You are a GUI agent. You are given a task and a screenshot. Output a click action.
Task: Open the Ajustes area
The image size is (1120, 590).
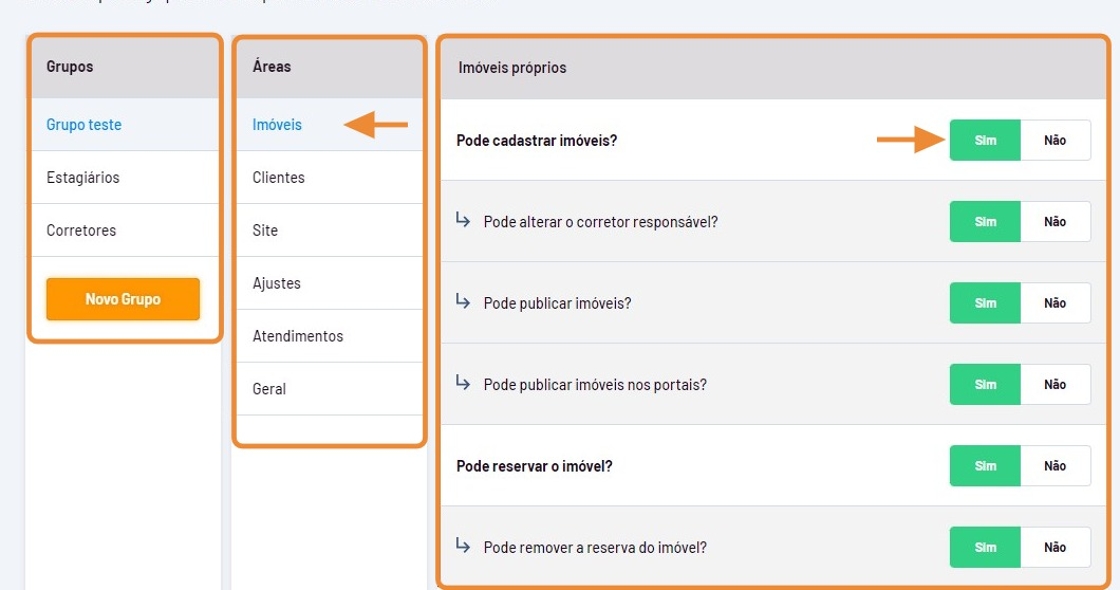[x=276, y=284]
